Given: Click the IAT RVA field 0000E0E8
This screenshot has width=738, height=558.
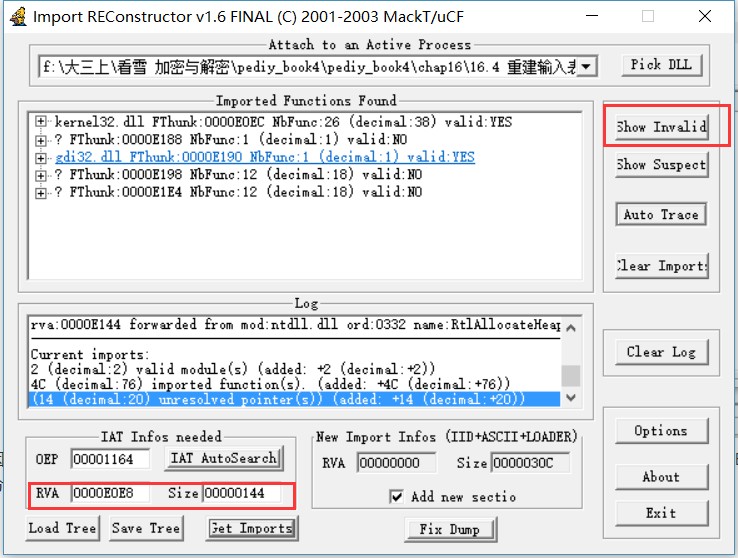Looking at the screenshot, I should 110,493.
